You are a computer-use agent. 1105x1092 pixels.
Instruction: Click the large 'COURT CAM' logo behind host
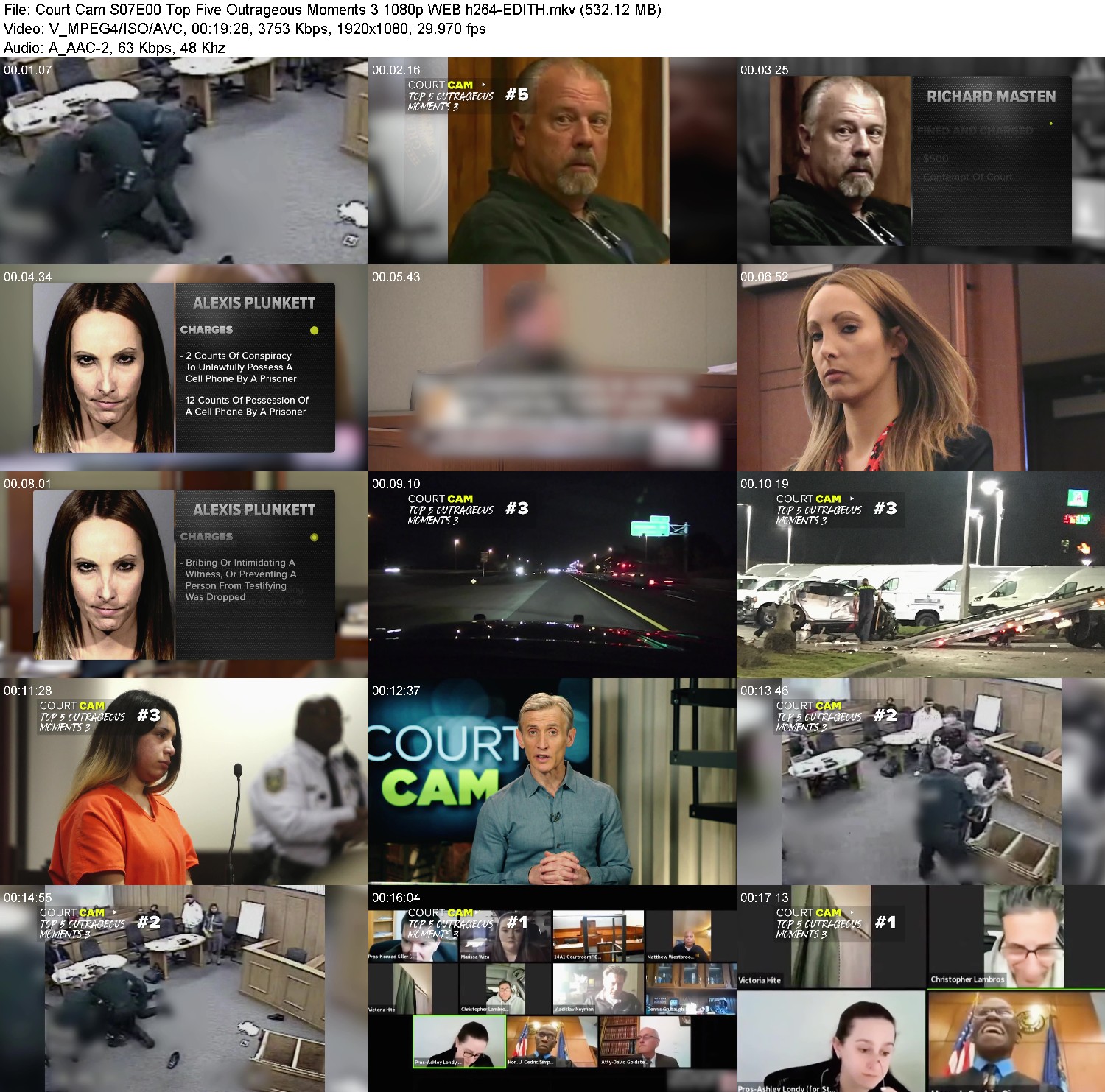(442, 766)
